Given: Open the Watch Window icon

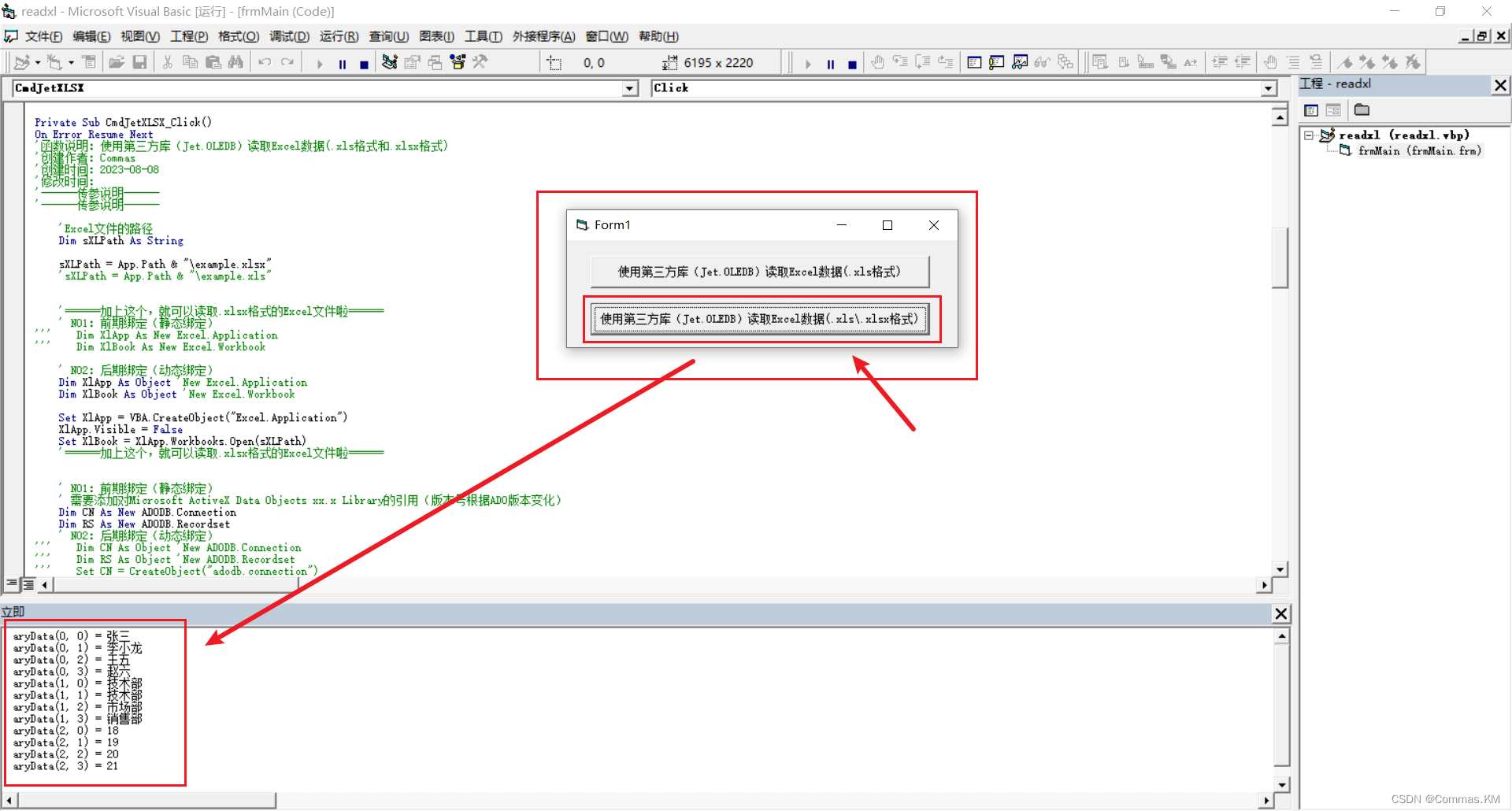Looking at the screenshot, I should [x=1020, y=62].
